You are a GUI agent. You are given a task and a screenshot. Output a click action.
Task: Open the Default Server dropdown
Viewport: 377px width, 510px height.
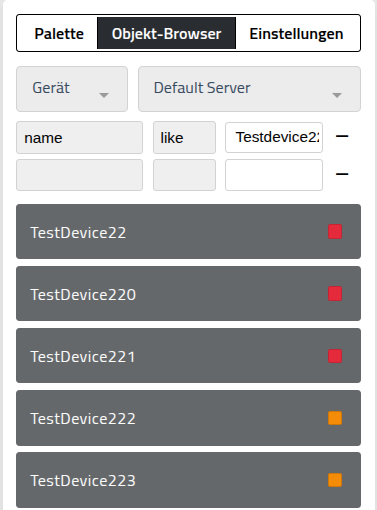(x=249, y=89)
